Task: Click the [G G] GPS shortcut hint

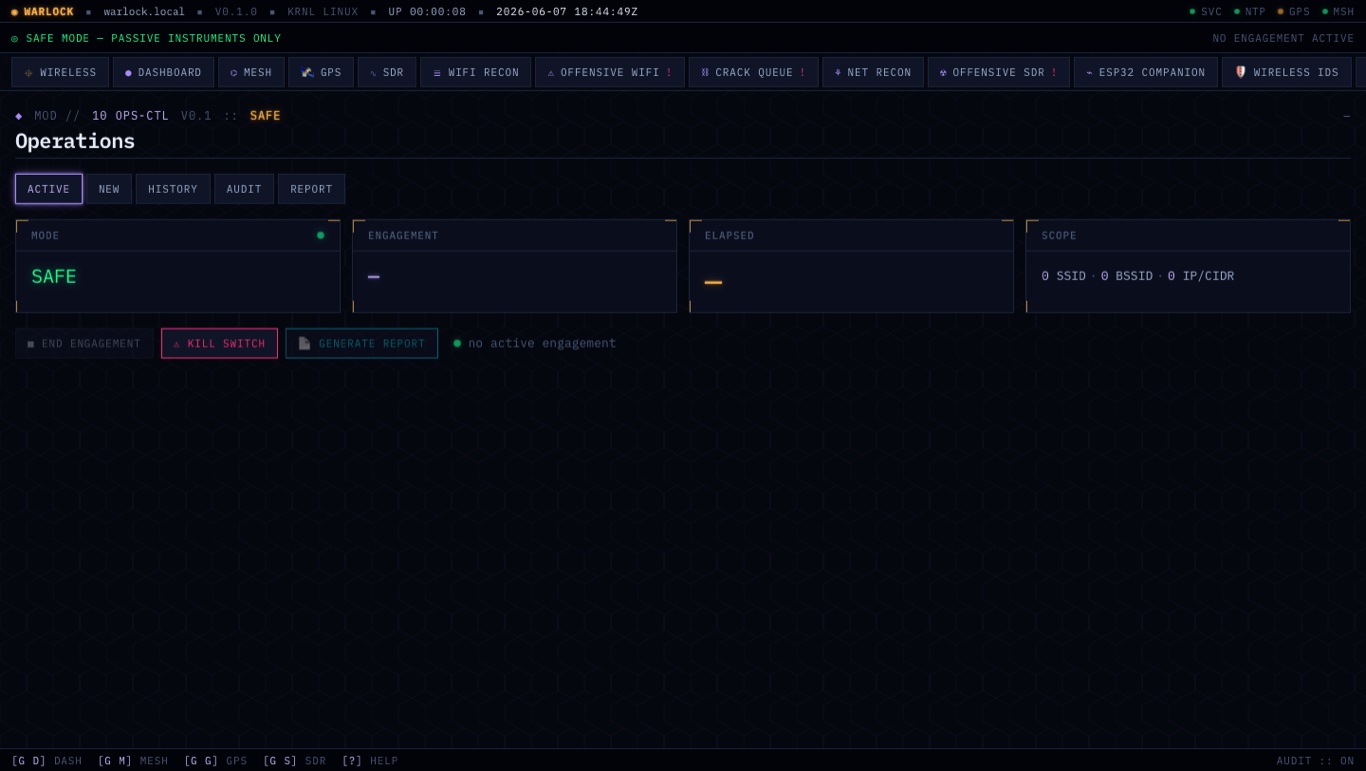Action: point(216,761)
